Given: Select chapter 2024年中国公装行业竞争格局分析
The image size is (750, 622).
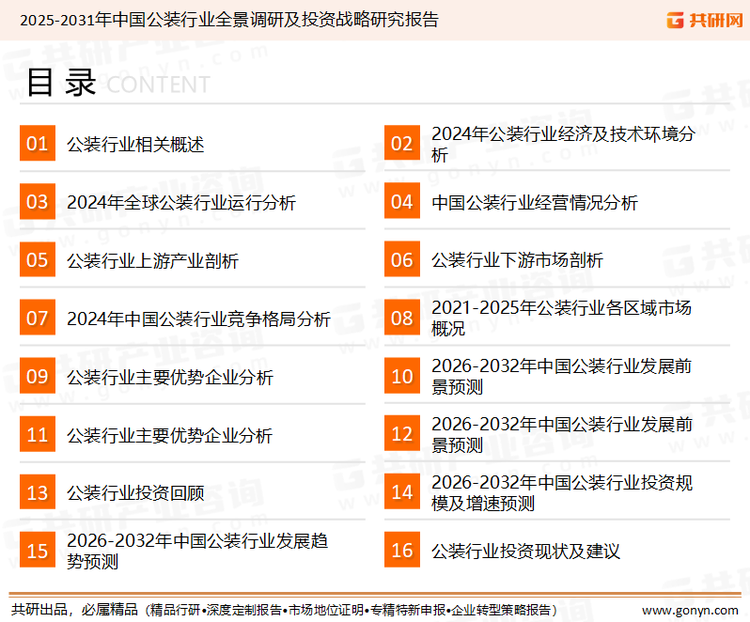Looking at the screenshot, I should 199,319.
